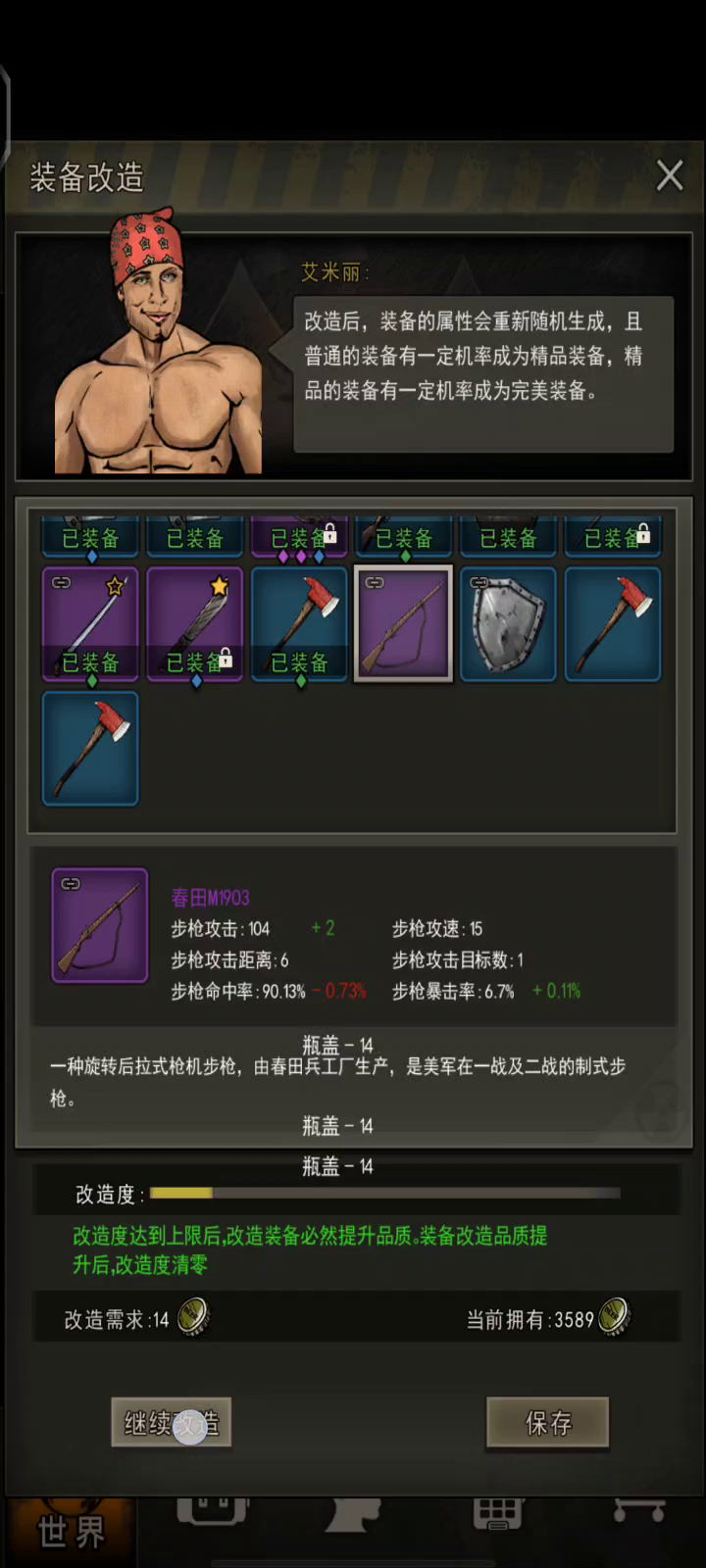The width and height of the screenshot is (706, 1568).
Task: Select the machete item with gold star
Action: (x=194, y=624)
